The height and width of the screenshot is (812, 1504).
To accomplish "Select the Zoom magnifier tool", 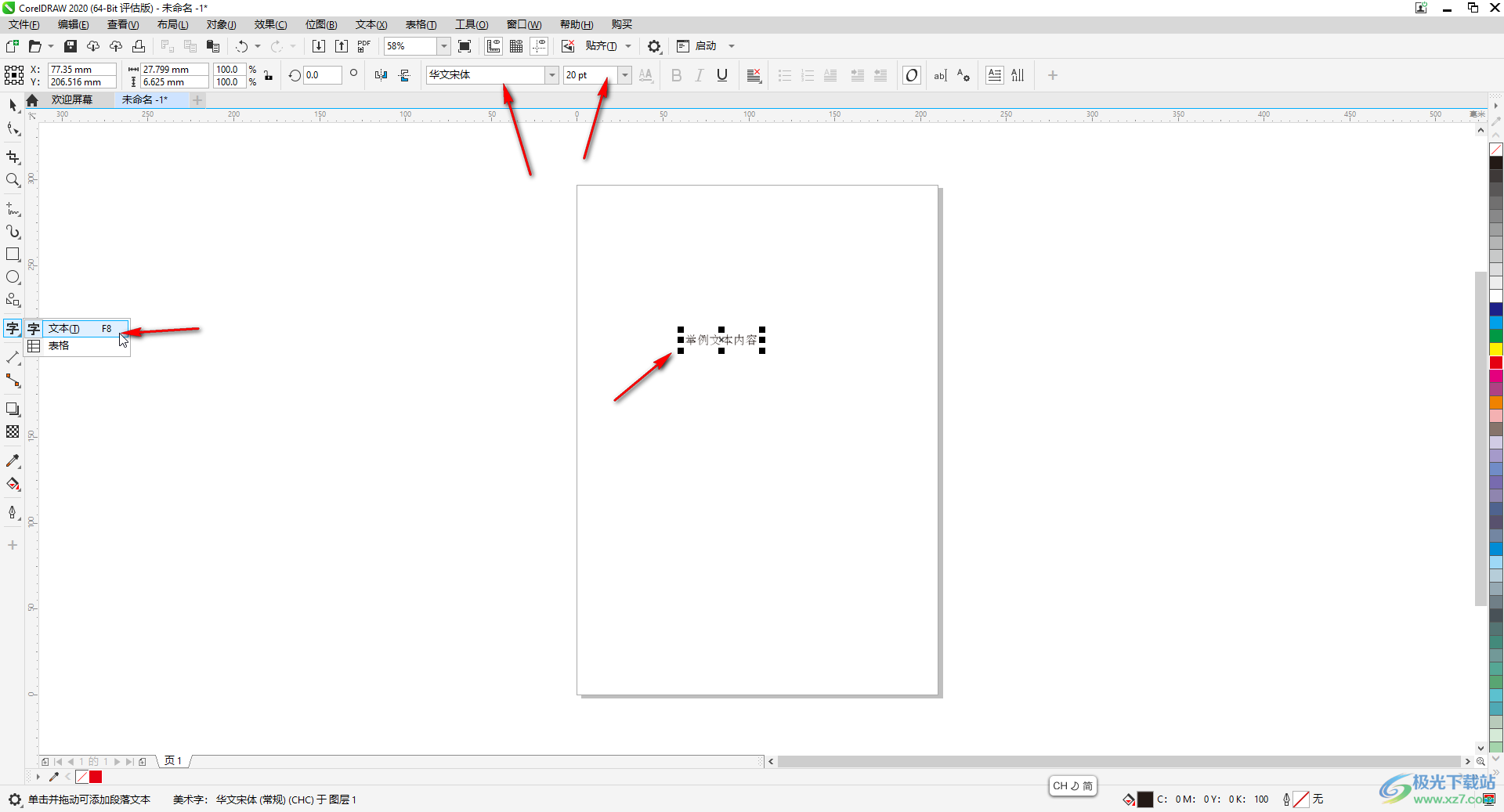I will point(13,180).
